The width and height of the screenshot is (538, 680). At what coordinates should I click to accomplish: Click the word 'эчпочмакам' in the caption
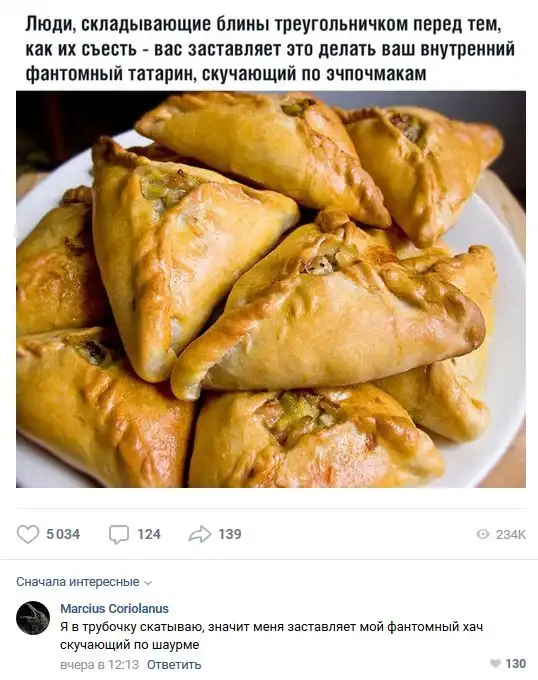[376, 74]
